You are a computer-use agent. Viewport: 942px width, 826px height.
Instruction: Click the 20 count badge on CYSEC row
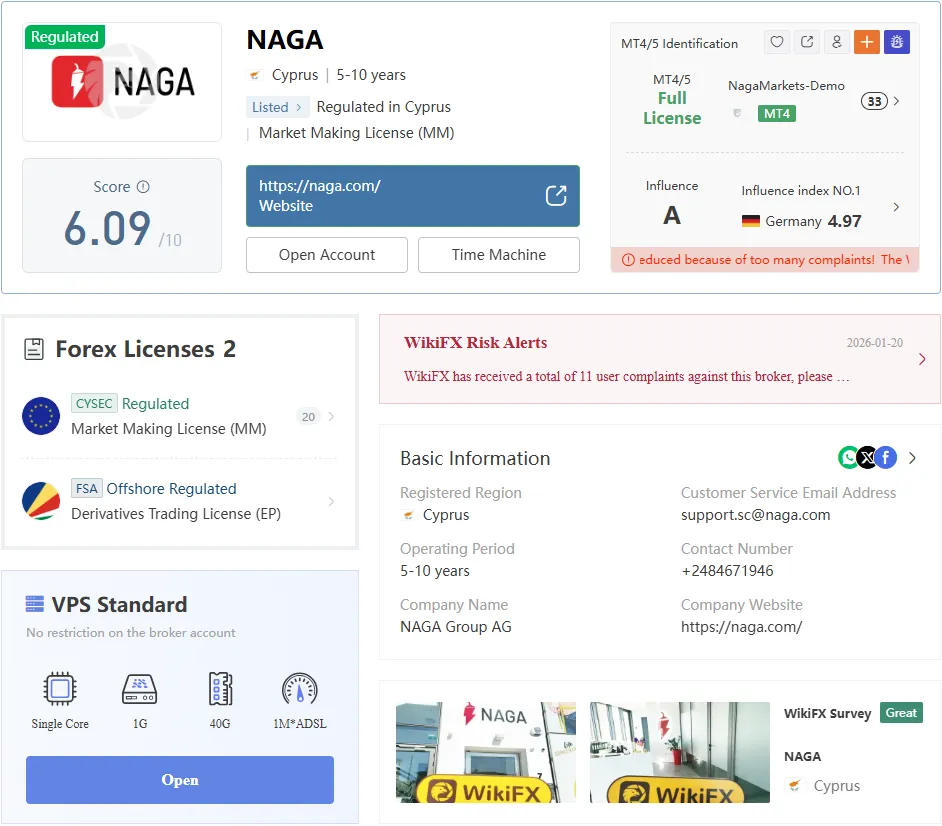point(308,417)
